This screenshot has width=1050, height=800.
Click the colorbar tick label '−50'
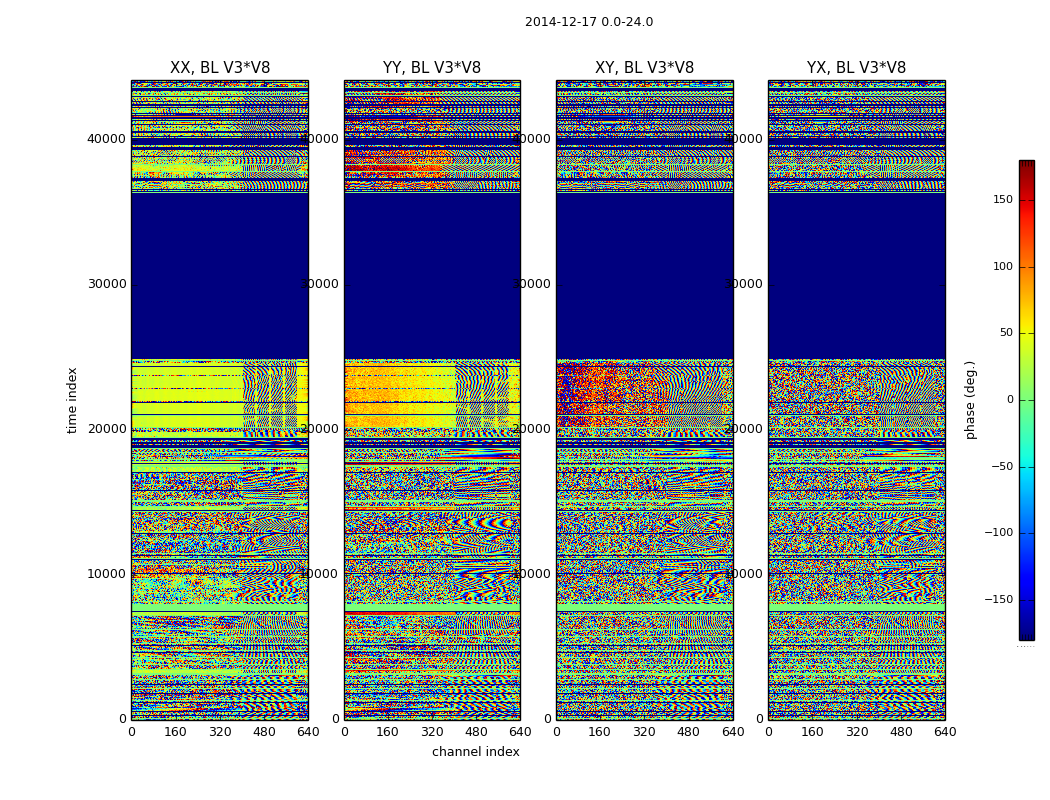(x=1002, y=467)
